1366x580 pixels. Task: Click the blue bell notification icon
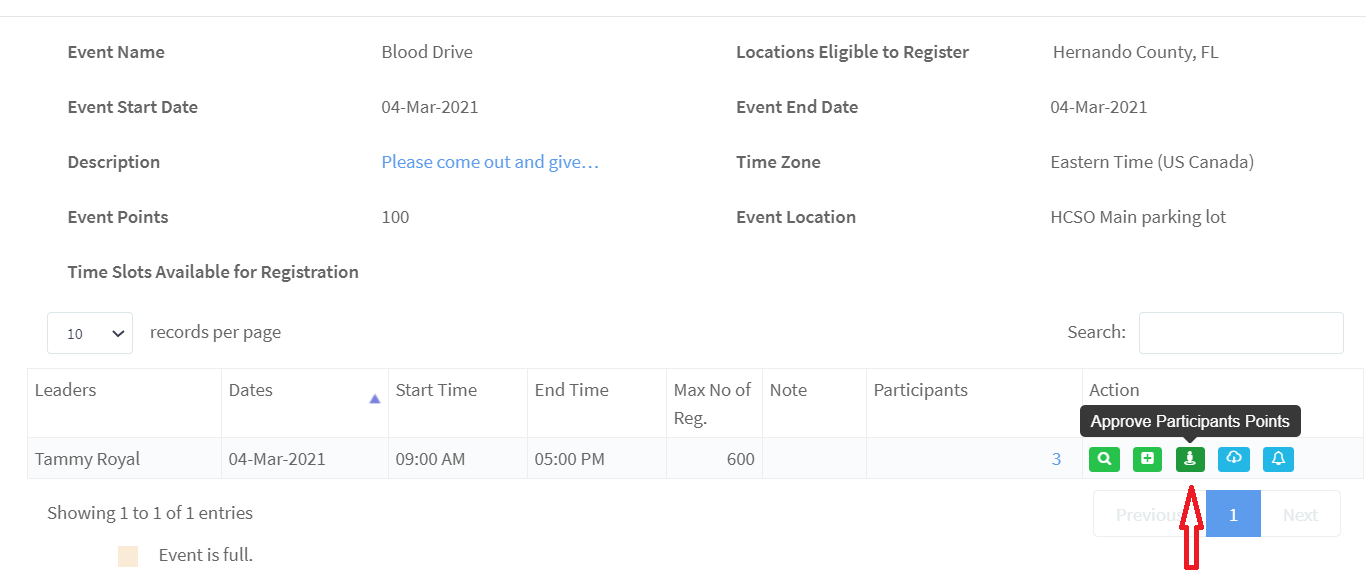(1278, 459)
